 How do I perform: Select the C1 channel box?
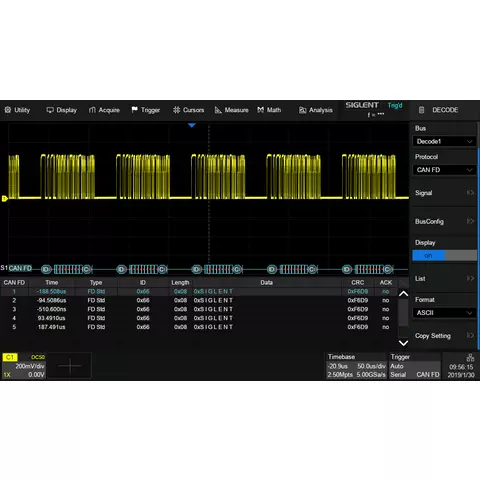coord(10,357)
